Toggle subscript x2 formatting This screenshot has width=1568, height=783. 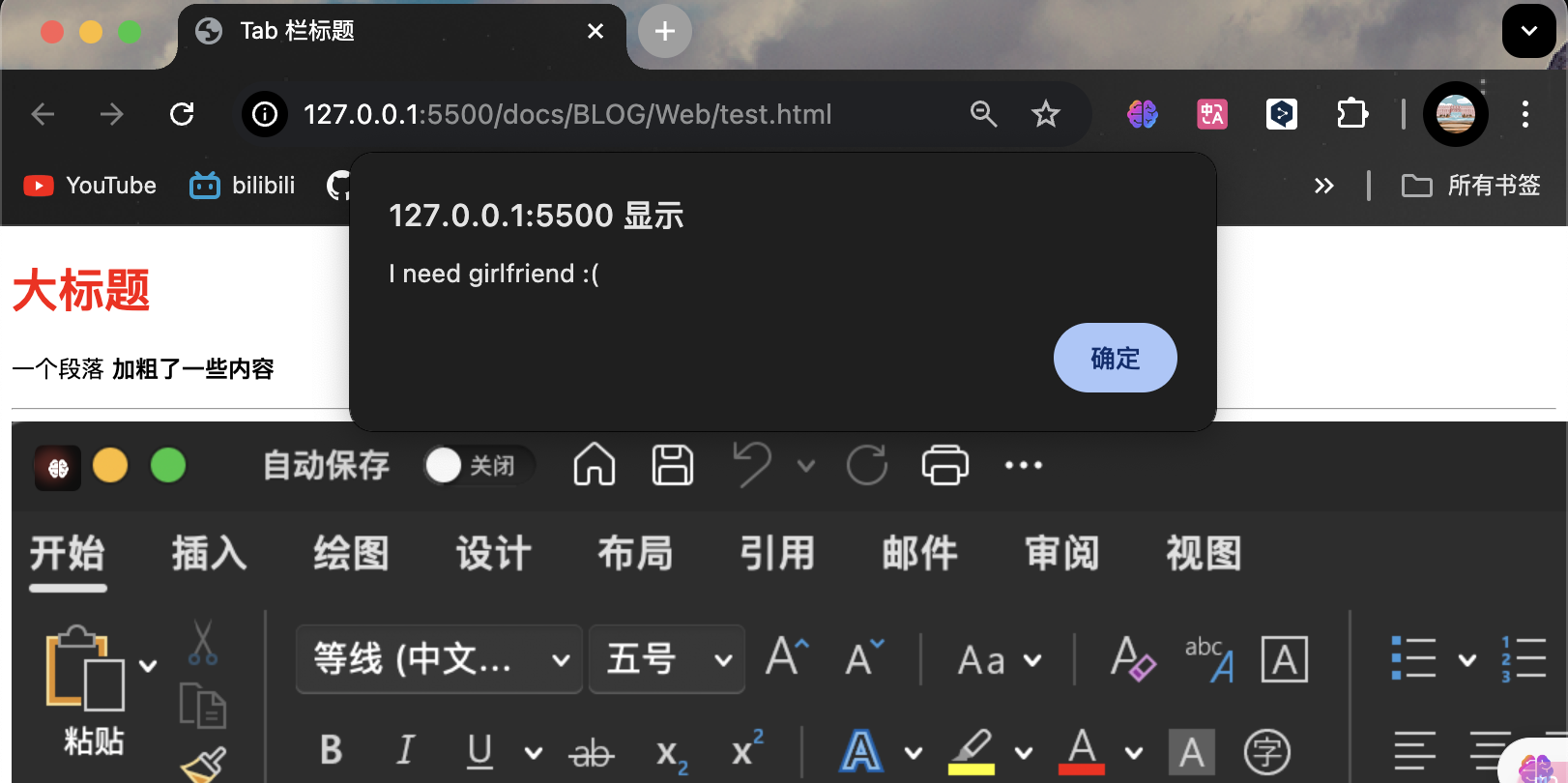coord(671,754)
